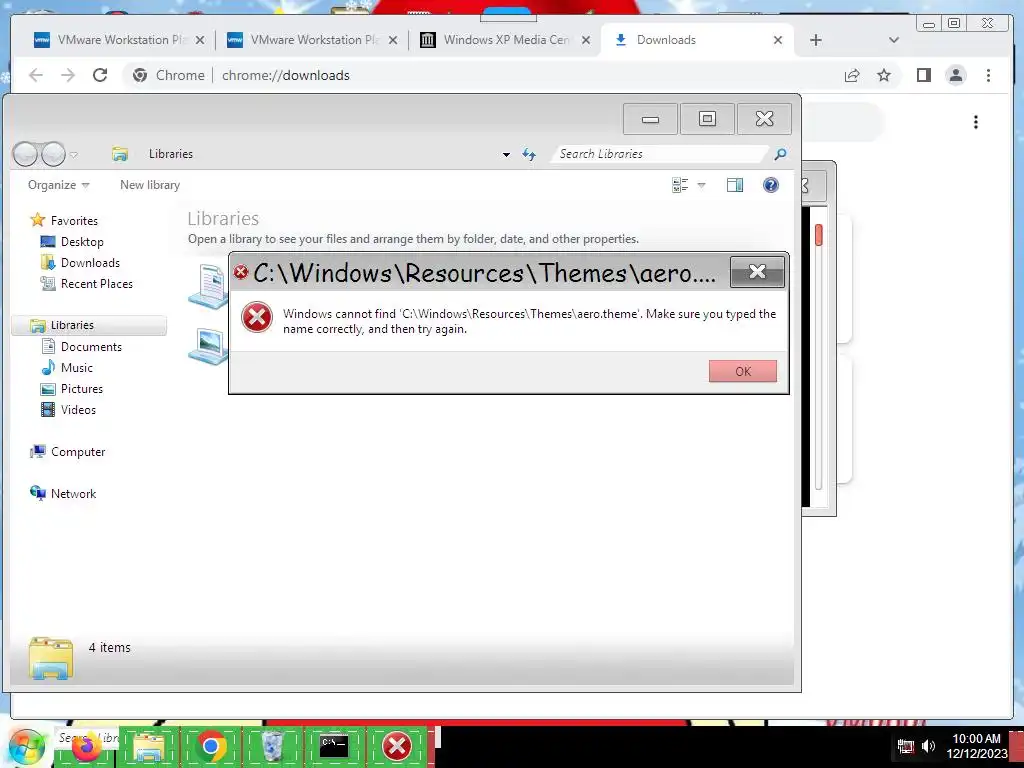Open Desktop in Favorites
Viewport: 1024px width, 768px height.
[72, 242]
